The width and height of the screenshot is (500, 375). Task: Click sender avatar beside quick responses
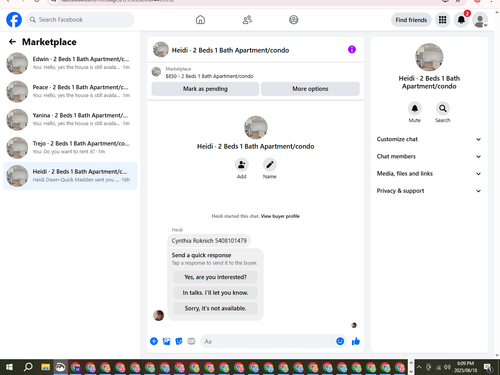(x=158, y=315)
